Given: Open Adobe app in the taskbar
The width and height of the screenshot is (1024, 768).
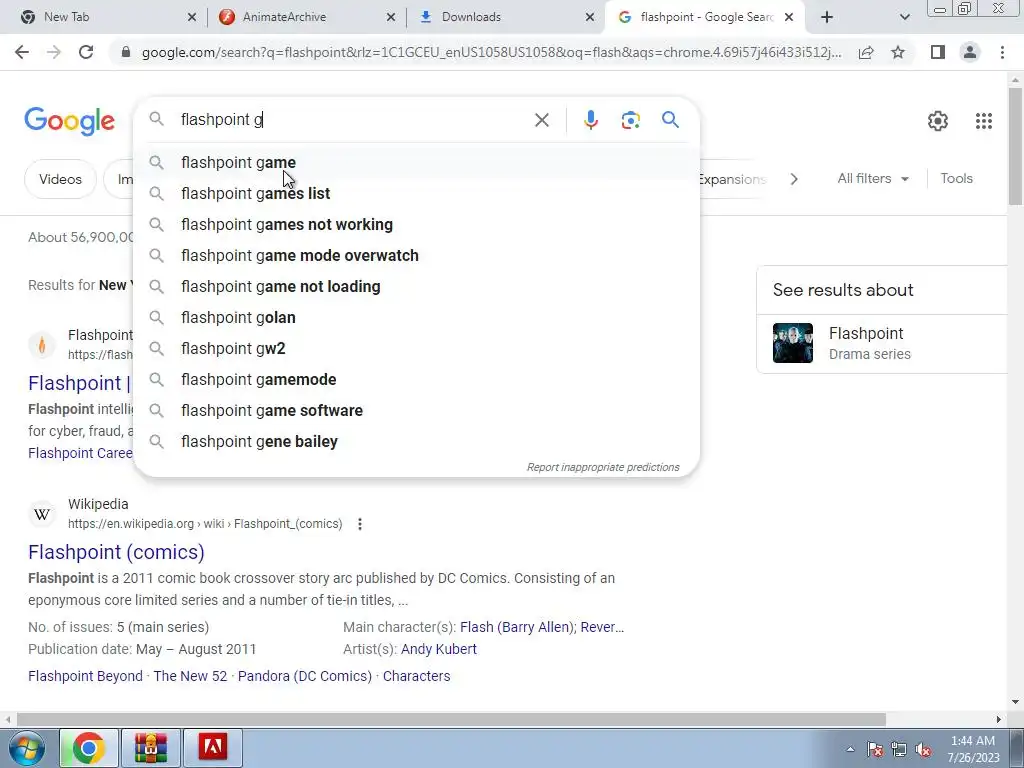Looking at the screenshot, I should pos(213,748).
